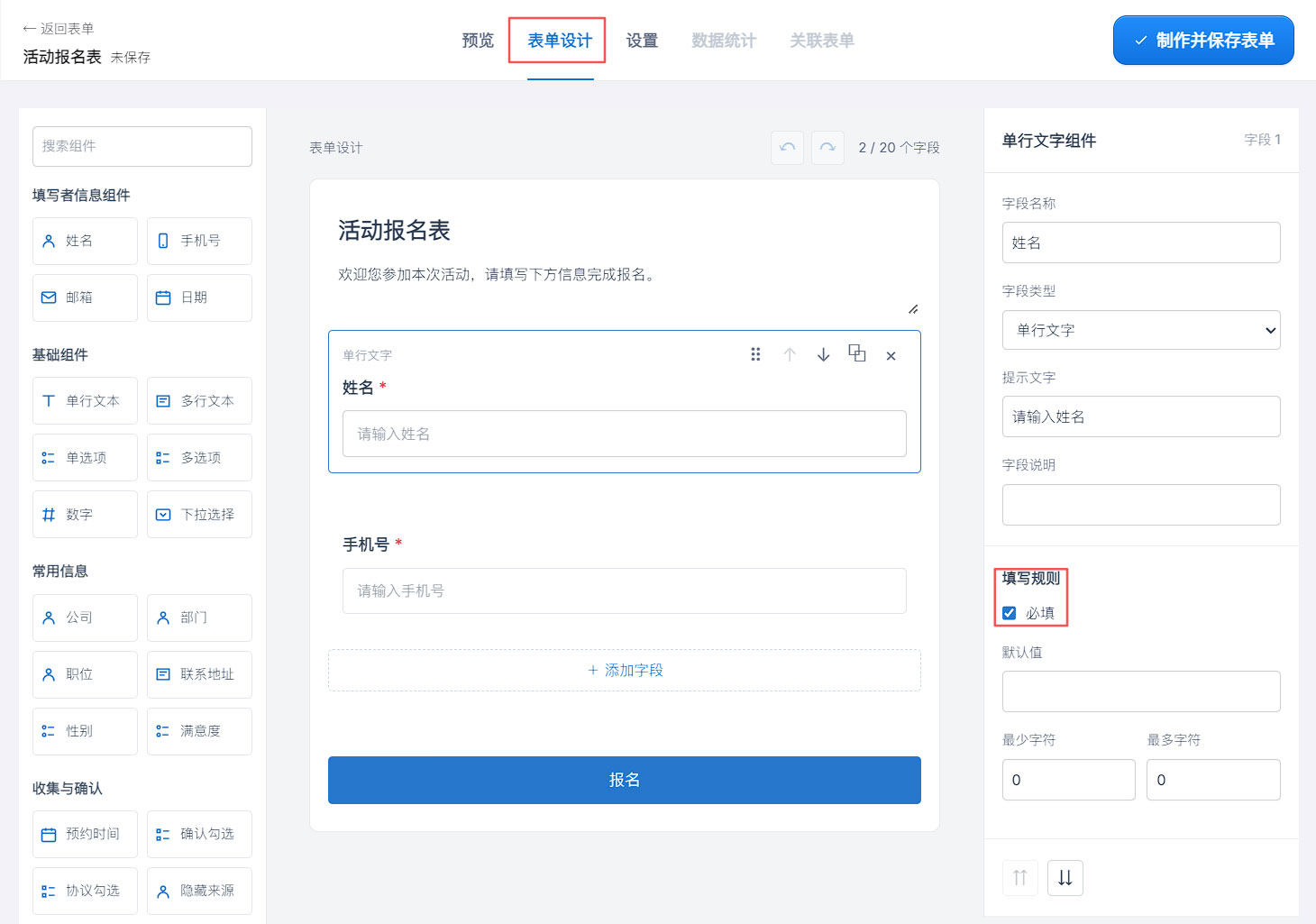Click 添加字段 in the form canvas
Screen dimensions: 1316x924
point(625,670)
